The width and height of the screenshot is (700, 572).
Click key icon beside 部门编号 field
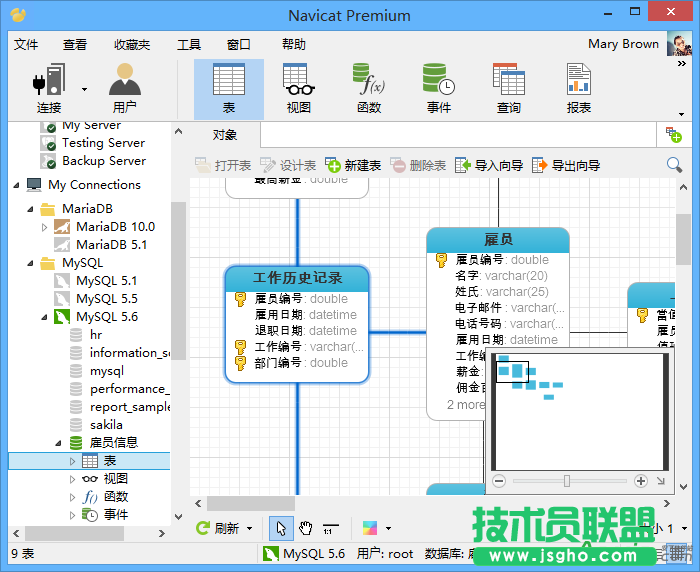[240, 363]
